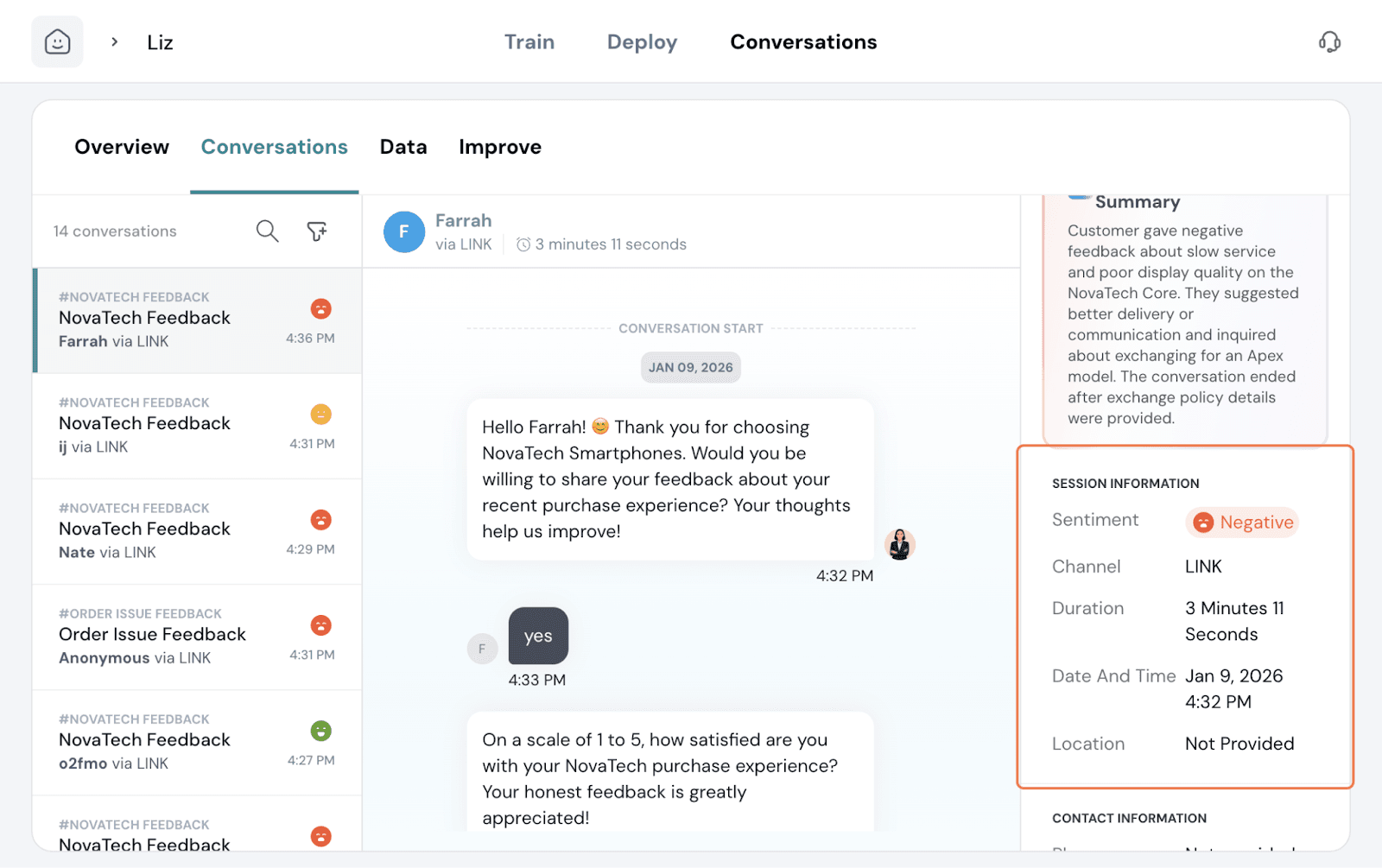Image resolution: width=1382 pixels, height=868 pixels.
Task: Click the neutral yellow face on ij's conversation
Action: point(320,415)
